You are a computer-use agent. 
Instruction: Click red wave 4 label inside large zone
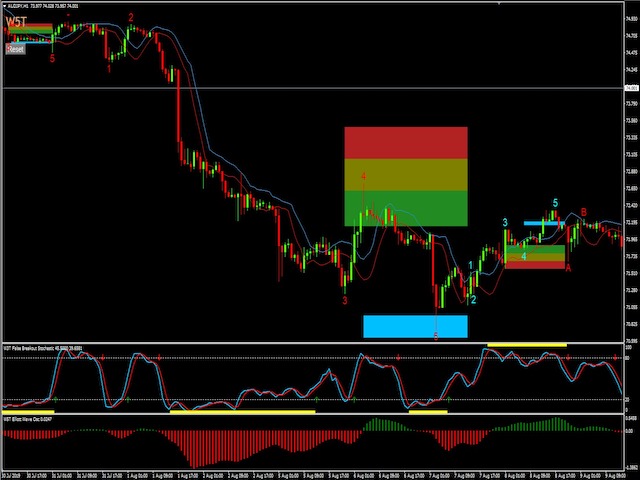pyautogui.click(x=364, y=177)
